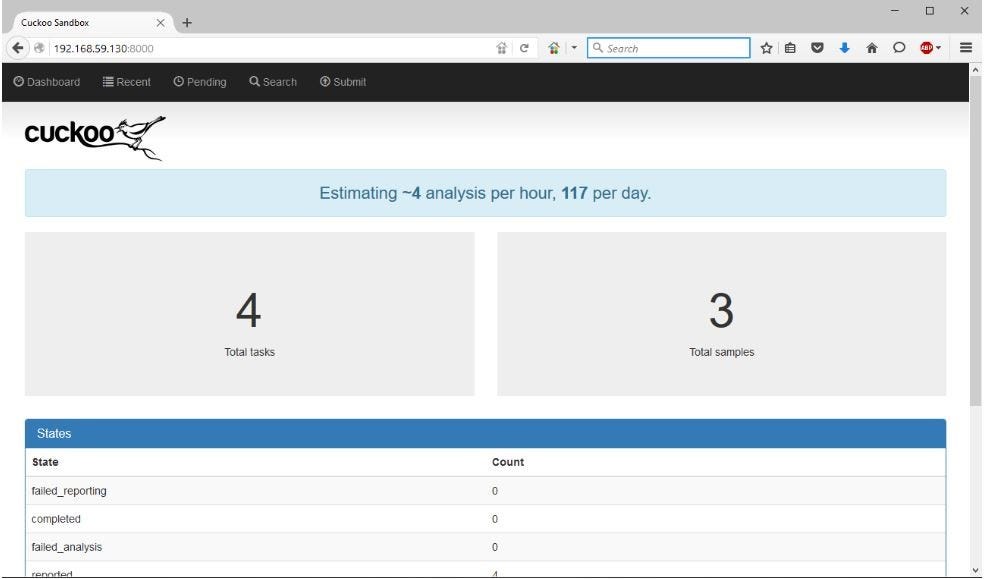
Task: Click the page vertical scrollbar thumb
Action: [975, 242]
